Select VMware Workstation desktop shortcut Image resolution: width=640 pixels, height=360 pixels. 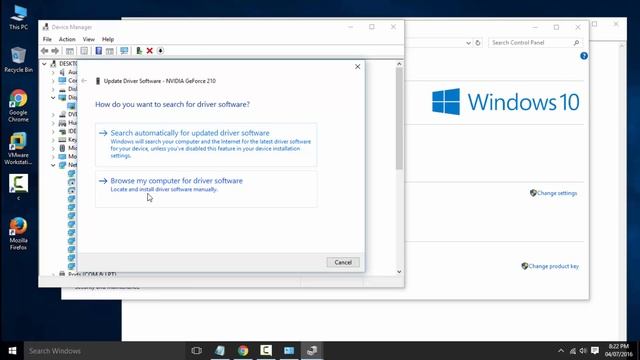18,149
